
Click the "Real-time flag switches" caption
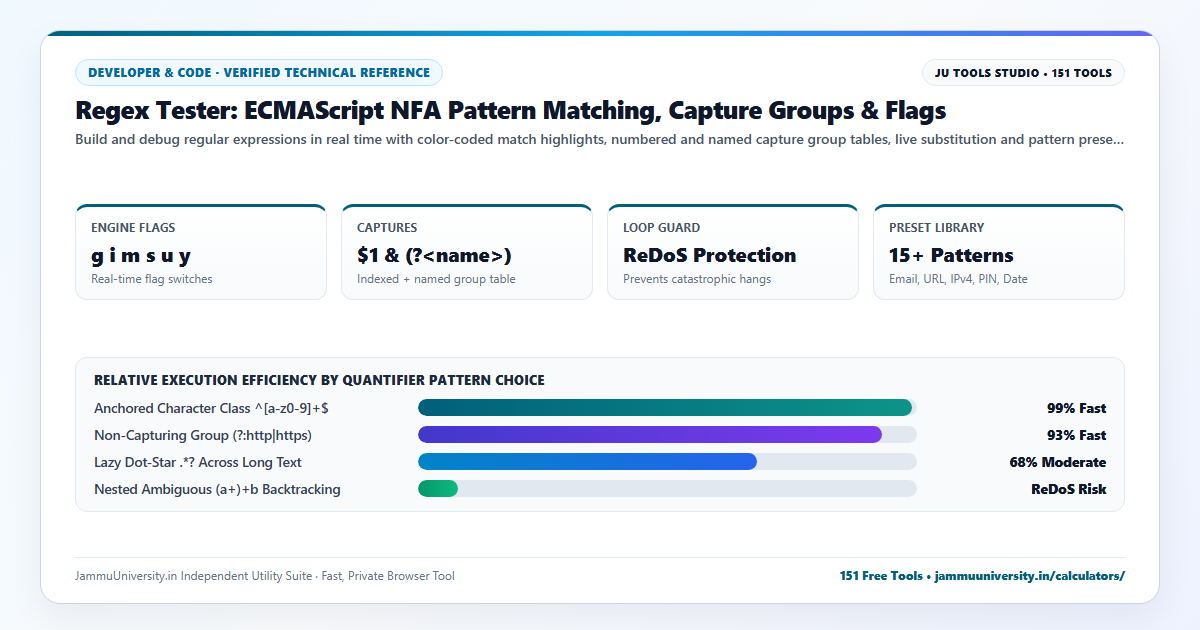point(152,279)
